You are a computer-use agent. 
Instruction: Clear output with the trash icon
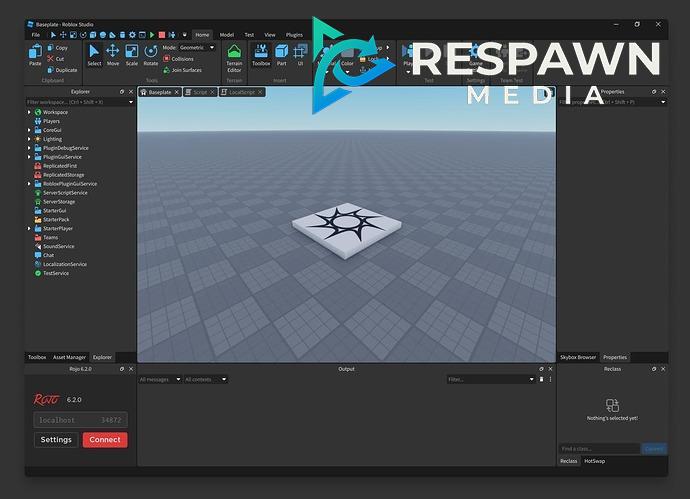(541, 379)
